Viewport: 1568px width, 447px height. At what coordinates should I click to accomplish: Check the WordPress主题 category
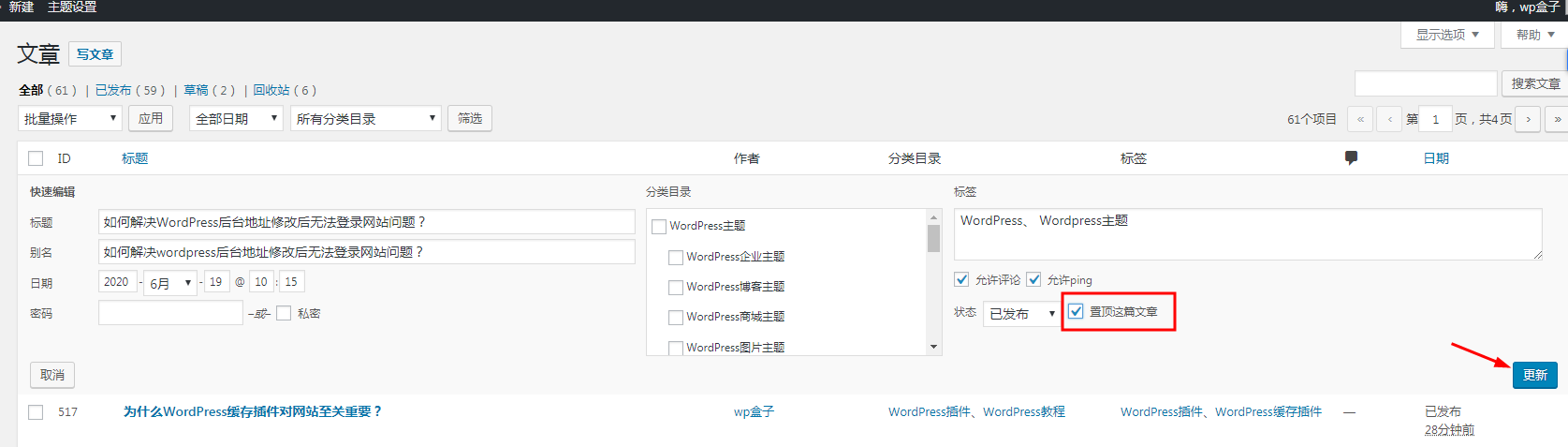tap(659, 226)
